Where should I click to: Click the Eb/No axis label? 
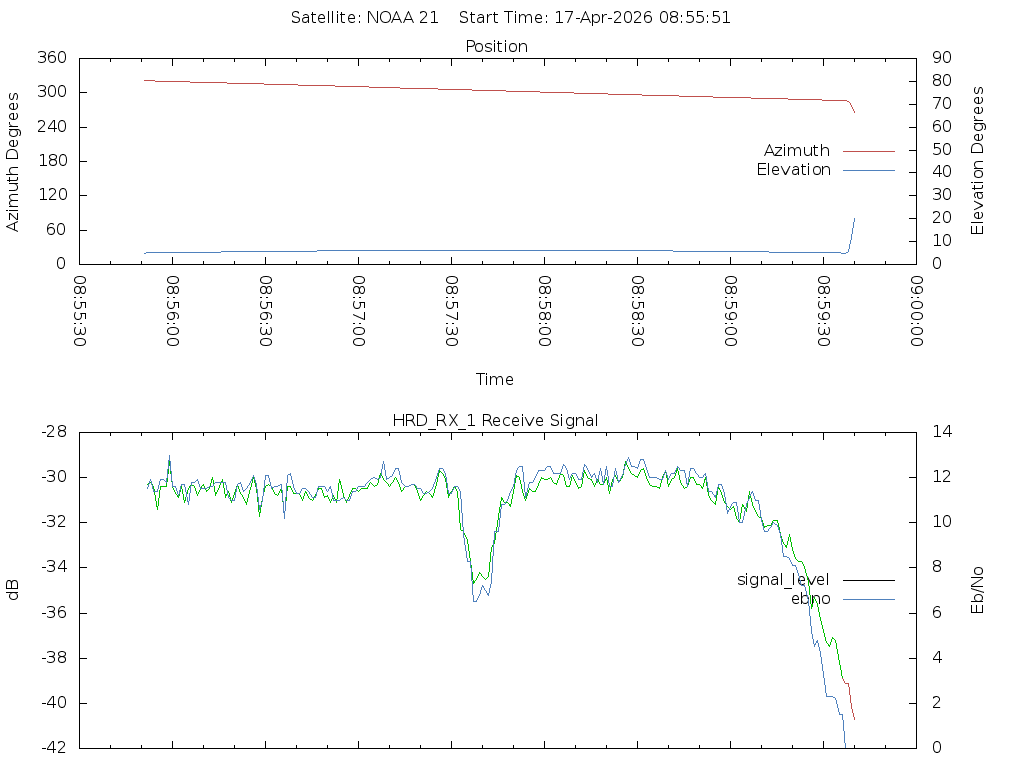[x=978, y=590]
